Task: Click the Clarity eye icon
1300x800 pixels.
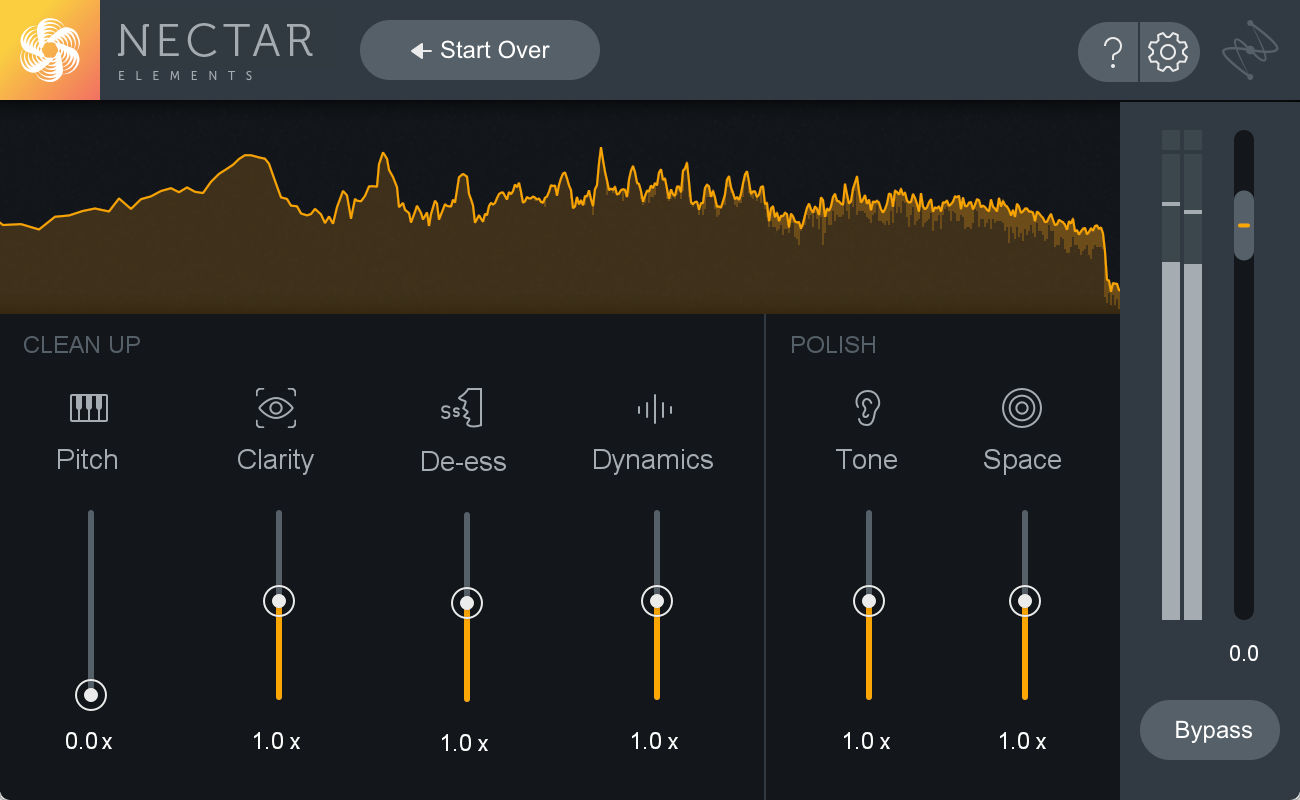Action: [276, 408]
